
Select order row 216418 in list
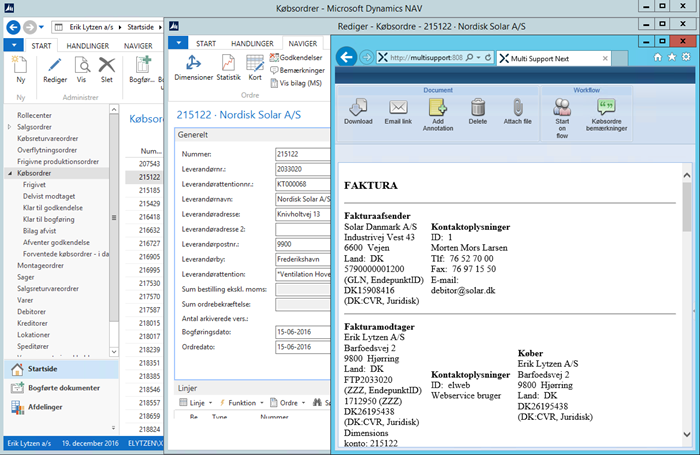(144, 217)
